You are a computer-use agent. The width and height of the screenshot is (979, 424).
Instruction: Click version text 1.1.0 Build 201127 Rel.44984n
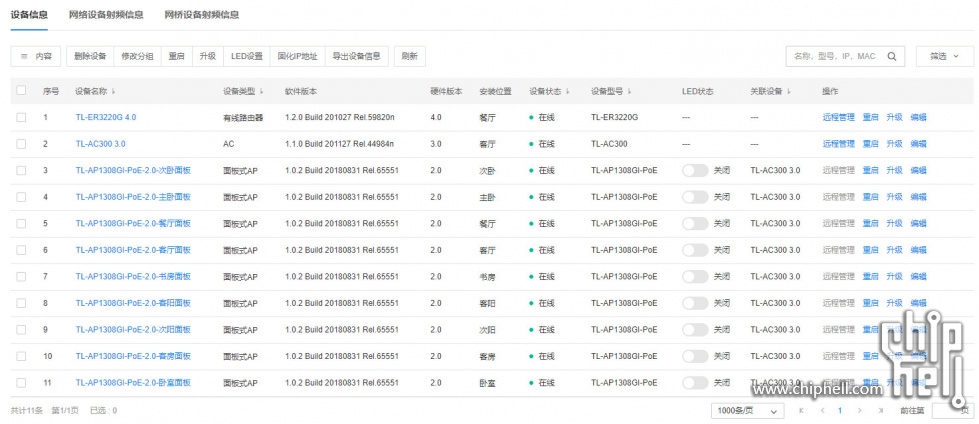[340, 144]
